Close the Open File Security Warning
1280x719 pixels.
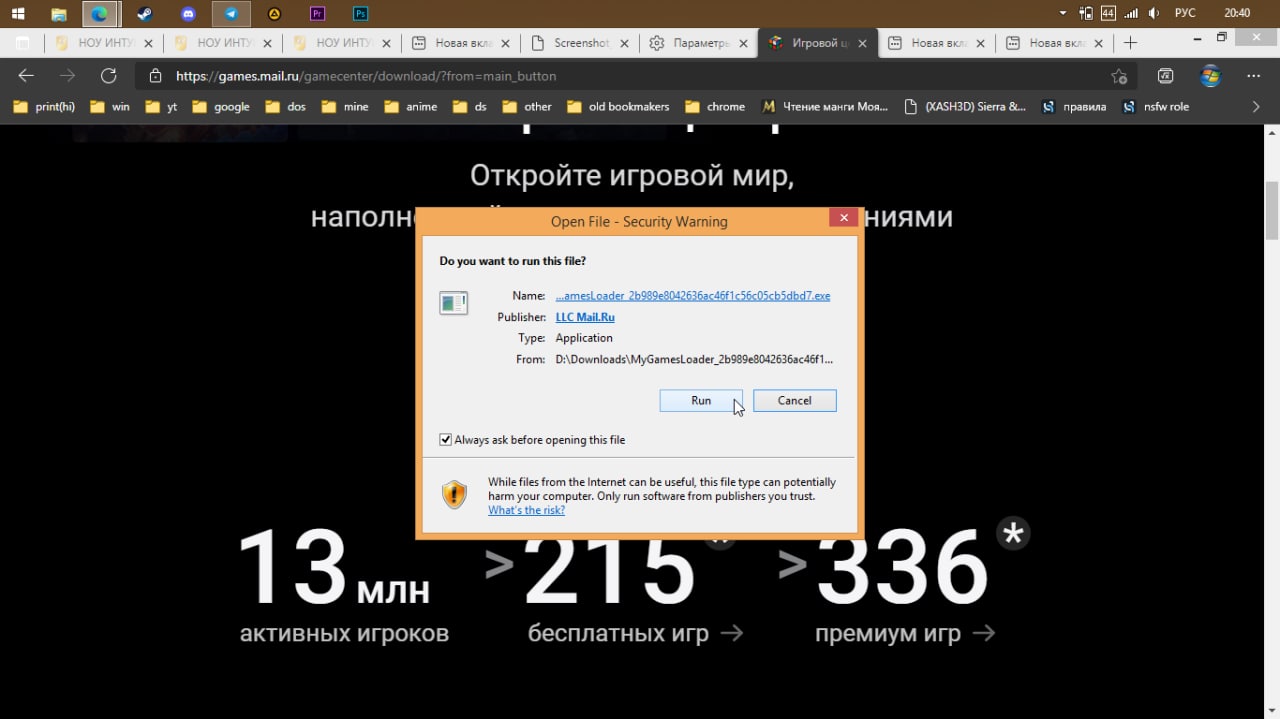843,218
